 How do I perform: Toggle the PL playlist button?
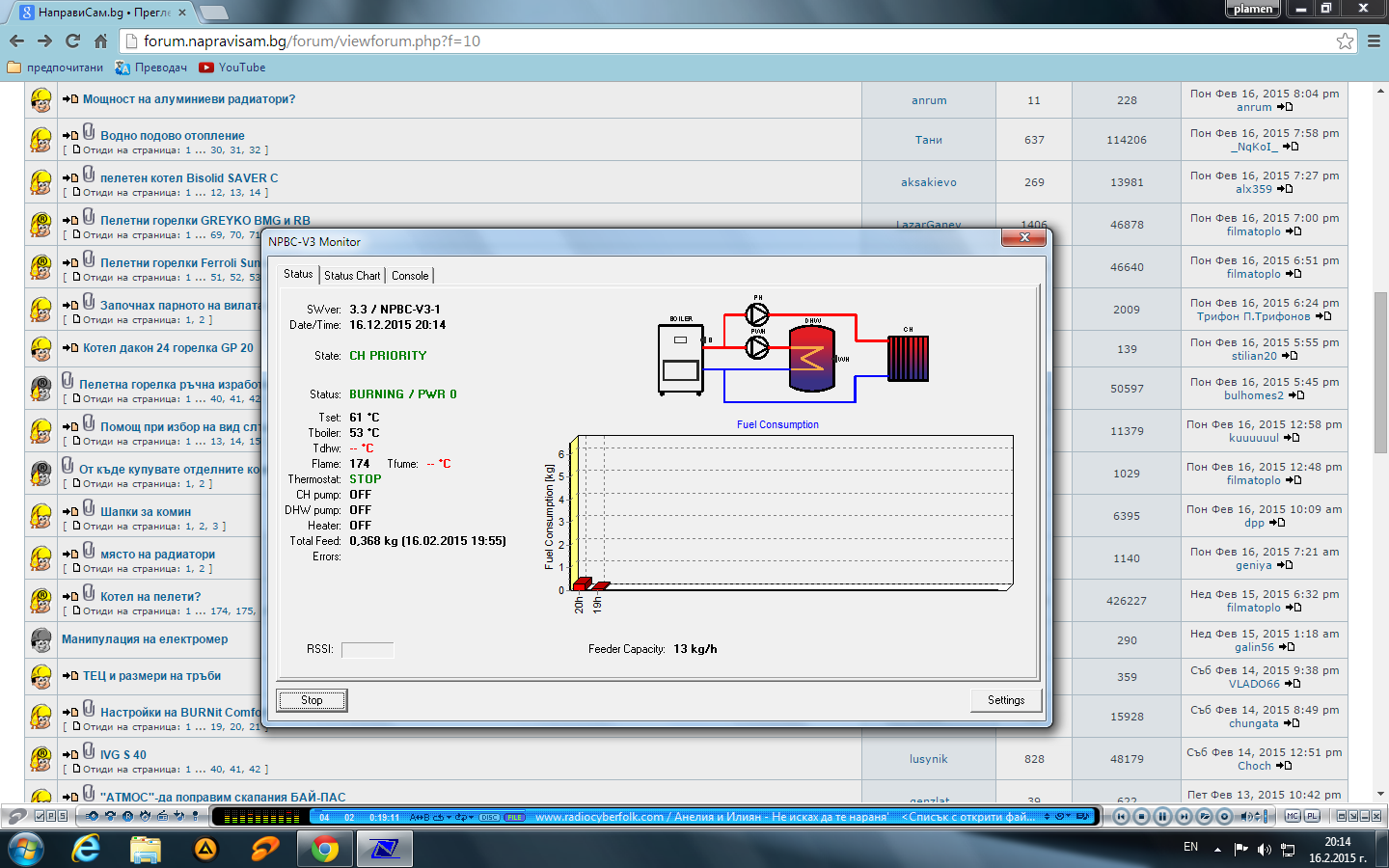[x=1312, y=816]
